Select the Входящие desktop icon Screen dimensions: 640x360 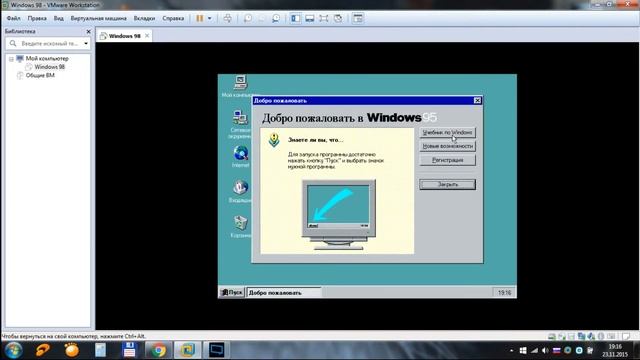coord(240,188)
